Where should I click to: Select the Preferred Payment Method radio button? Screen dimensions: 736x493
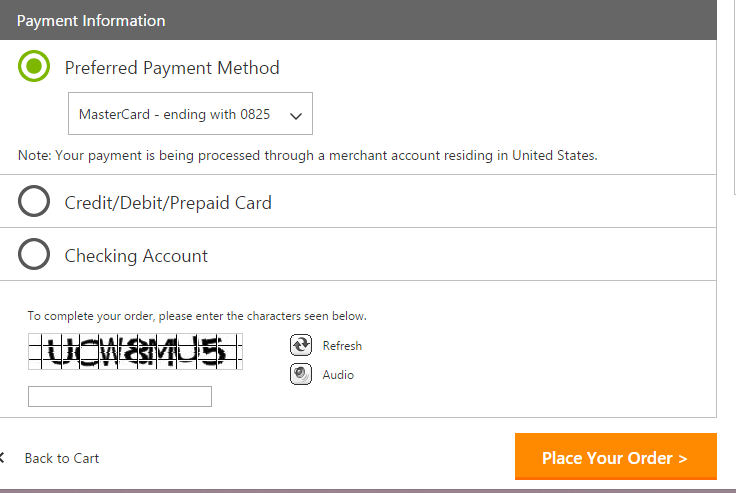[x=34, y=66]
